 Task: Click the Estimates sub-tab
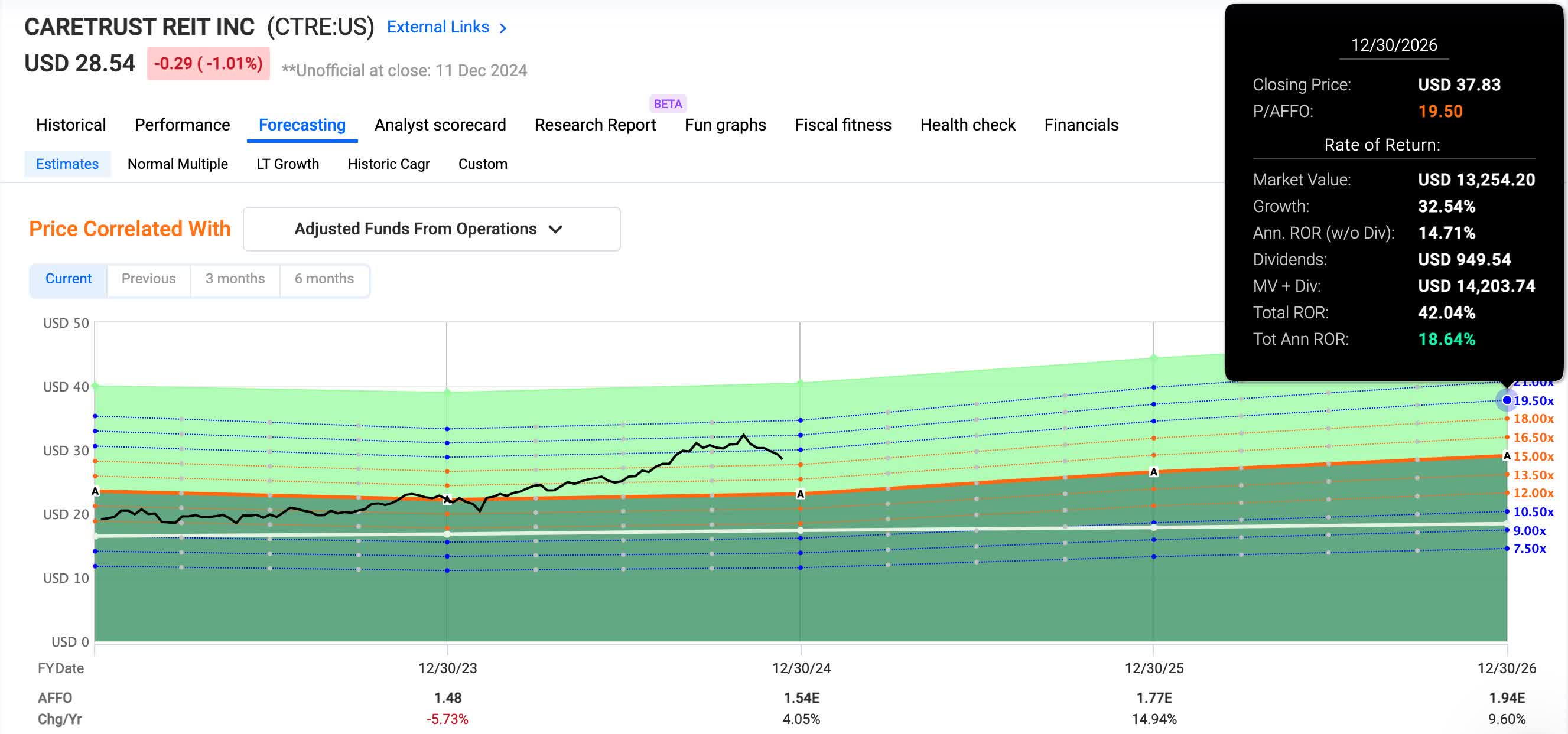pos(67,164)
